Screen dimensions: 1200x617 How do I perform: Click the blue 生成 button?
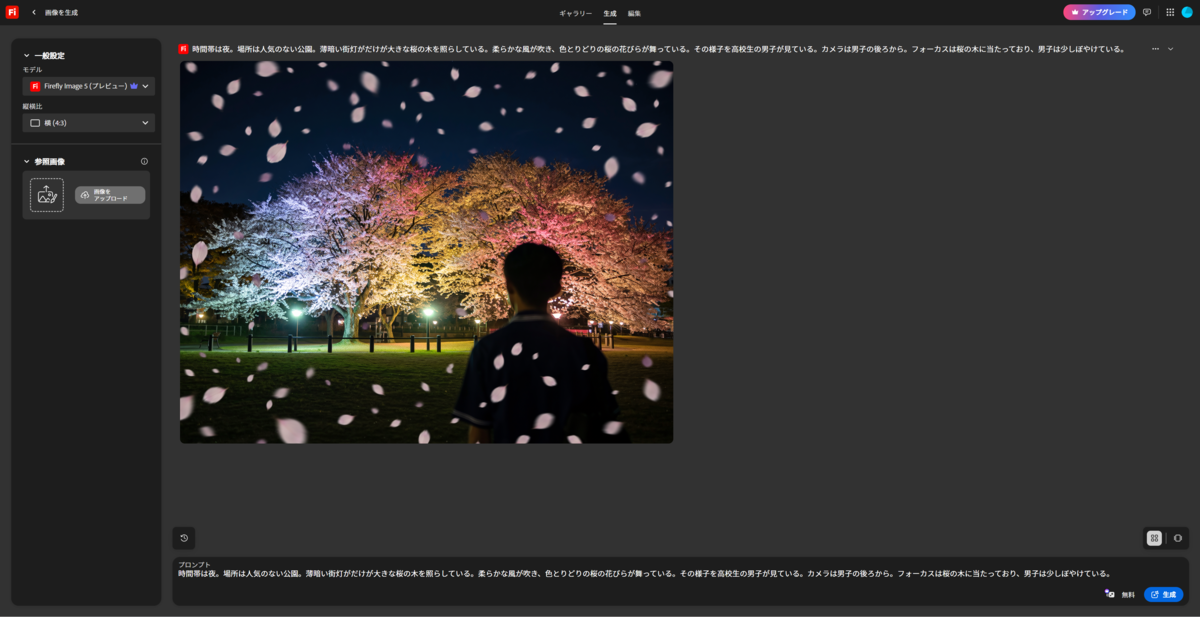point(1163,594)
